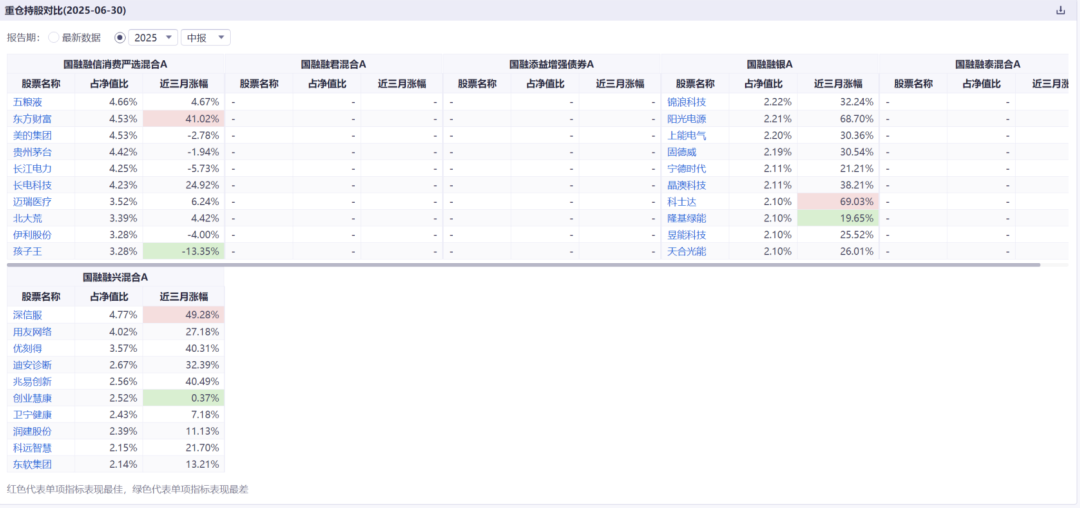
Task: Open stock link 东软集团
Action: point(32,464)
